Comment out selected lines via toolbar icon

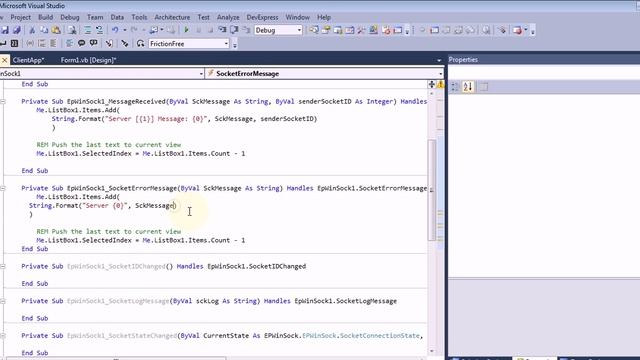(x=87, y=30)
